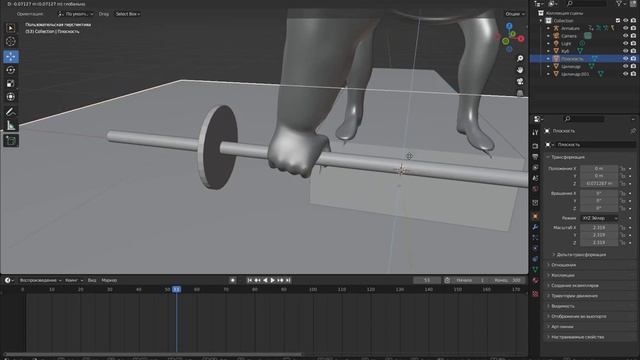Activate the Move tool
This screenshot has width=640, height=360.
[x=11, y=57]
